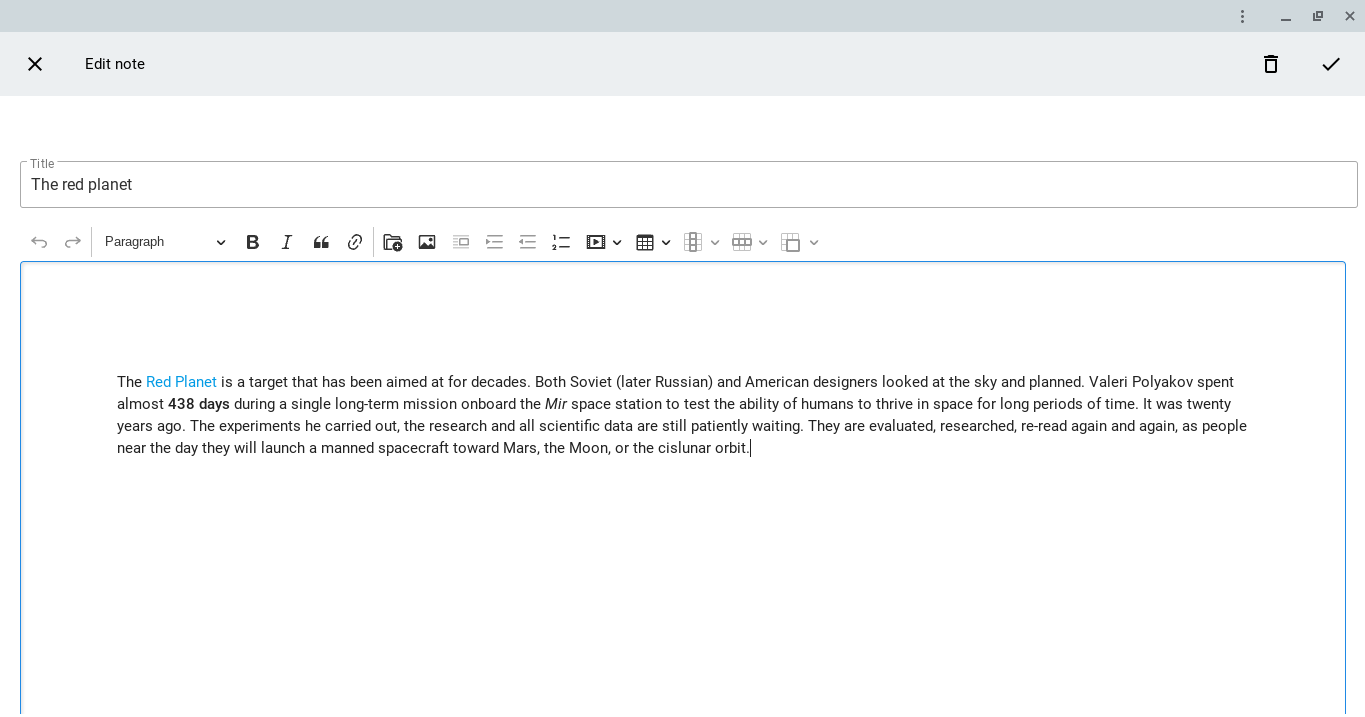Viewport: 1365px width, 717px height.
Task: Close the Edit note screen with X
Action: pyautogui.click(x=35, y=64)
